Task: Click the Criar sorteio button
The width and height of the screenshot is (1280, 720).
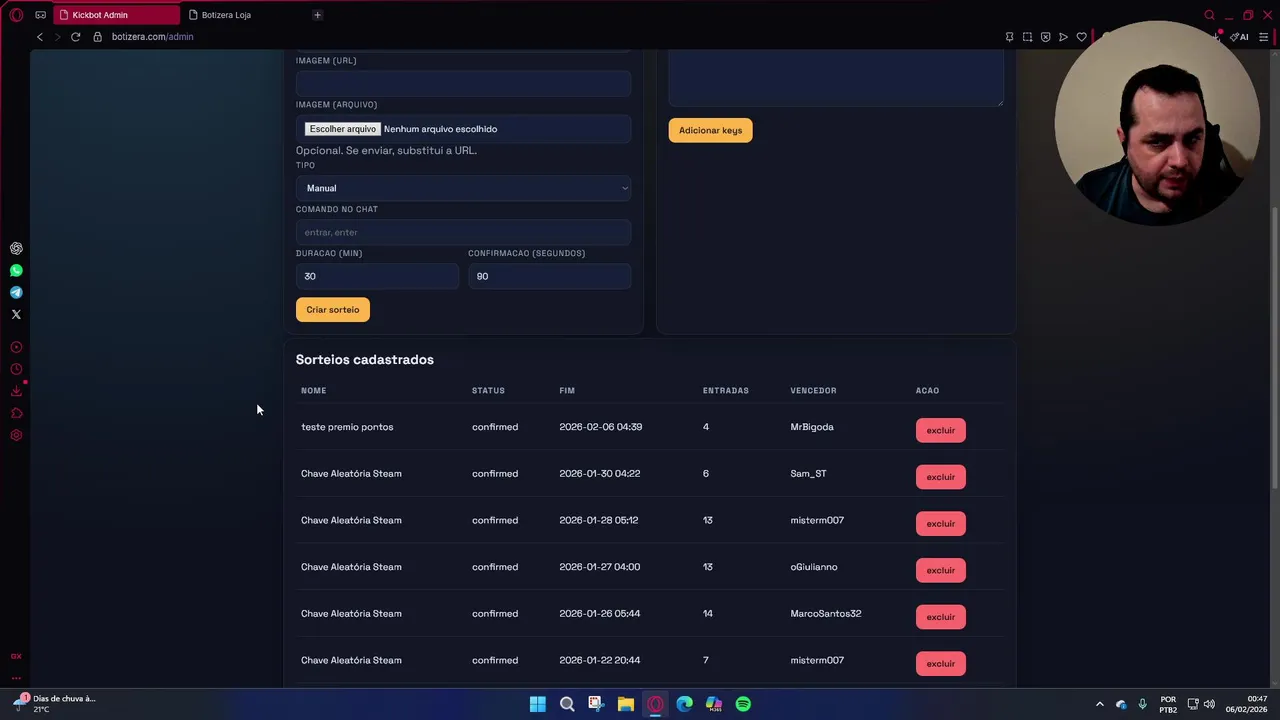Action: click(333, 310)
